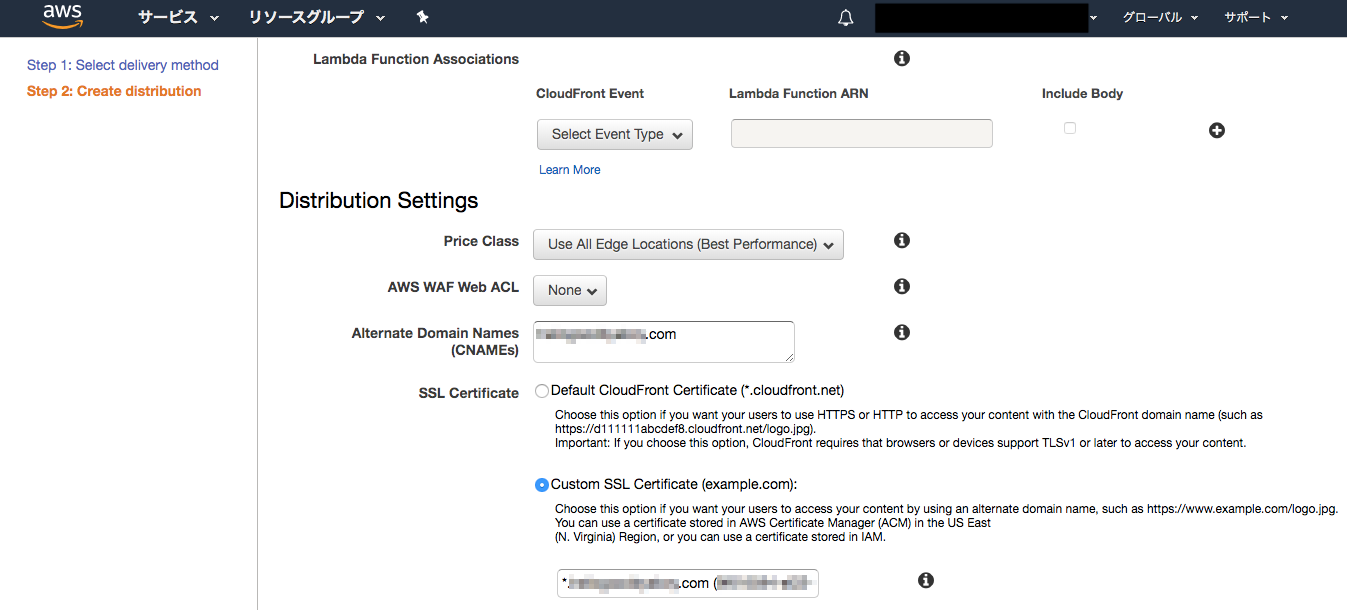Go to Step 1: Select delivery method
This screenshot has width=1347, height=610.
pyautogui.click(x=123, y=65)
